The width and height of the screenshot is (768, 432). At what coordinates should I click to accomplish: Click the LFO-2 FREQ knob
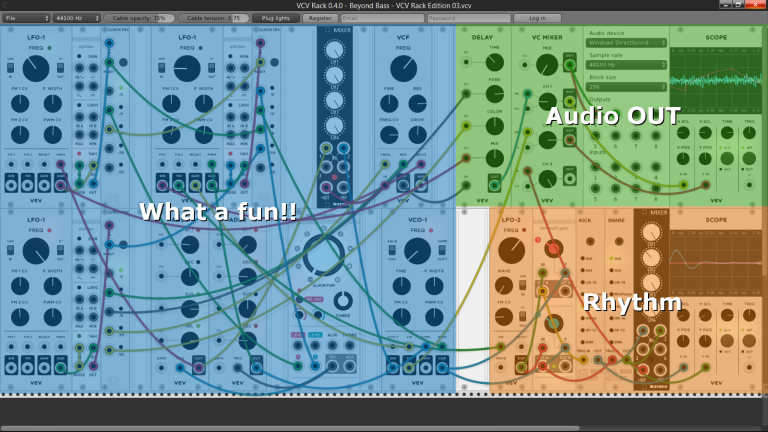click(511, 251)
